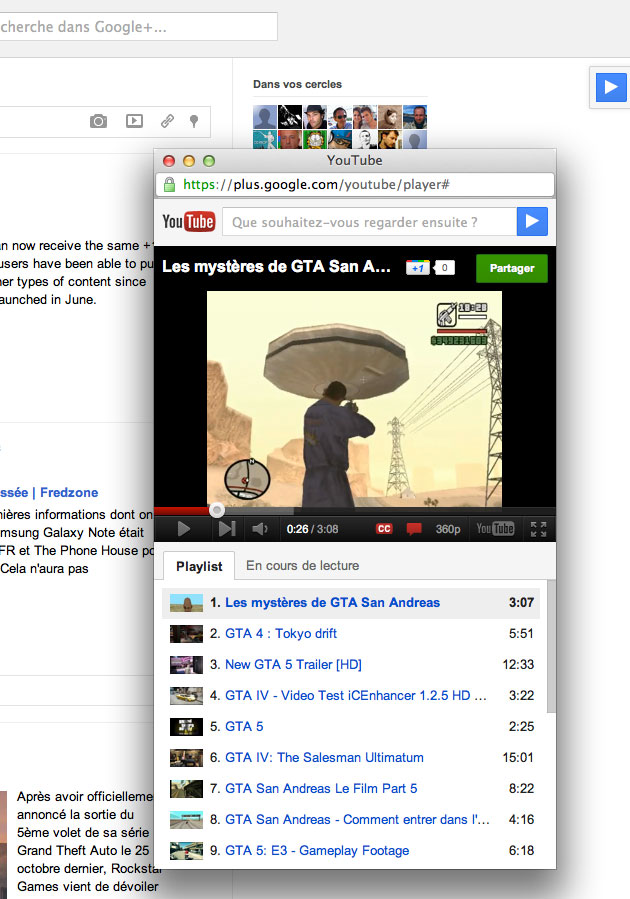This screenshot has height=899, width=630.
Task: Click thumbnail of The Salesman Ultimatum
Action: (186, 757)
